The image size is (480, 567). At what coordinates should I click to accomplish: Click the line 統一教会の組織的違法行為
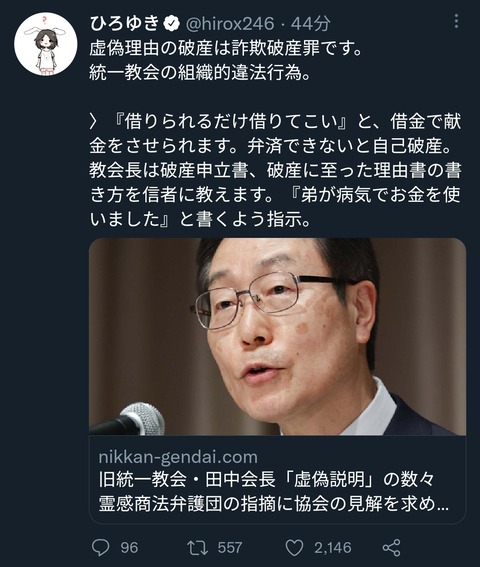pyautogui.click(x=200, y=74)
